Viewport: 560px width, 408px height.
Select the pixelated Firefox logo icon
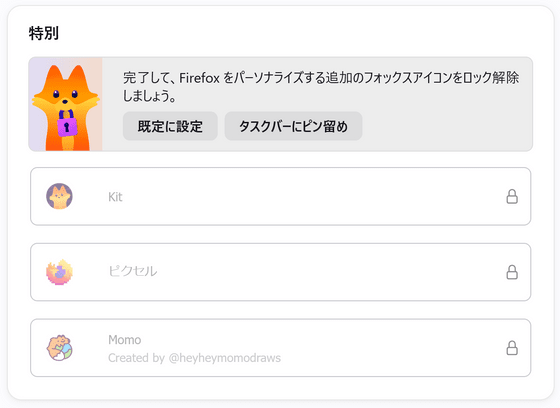(x=59, y=272)
